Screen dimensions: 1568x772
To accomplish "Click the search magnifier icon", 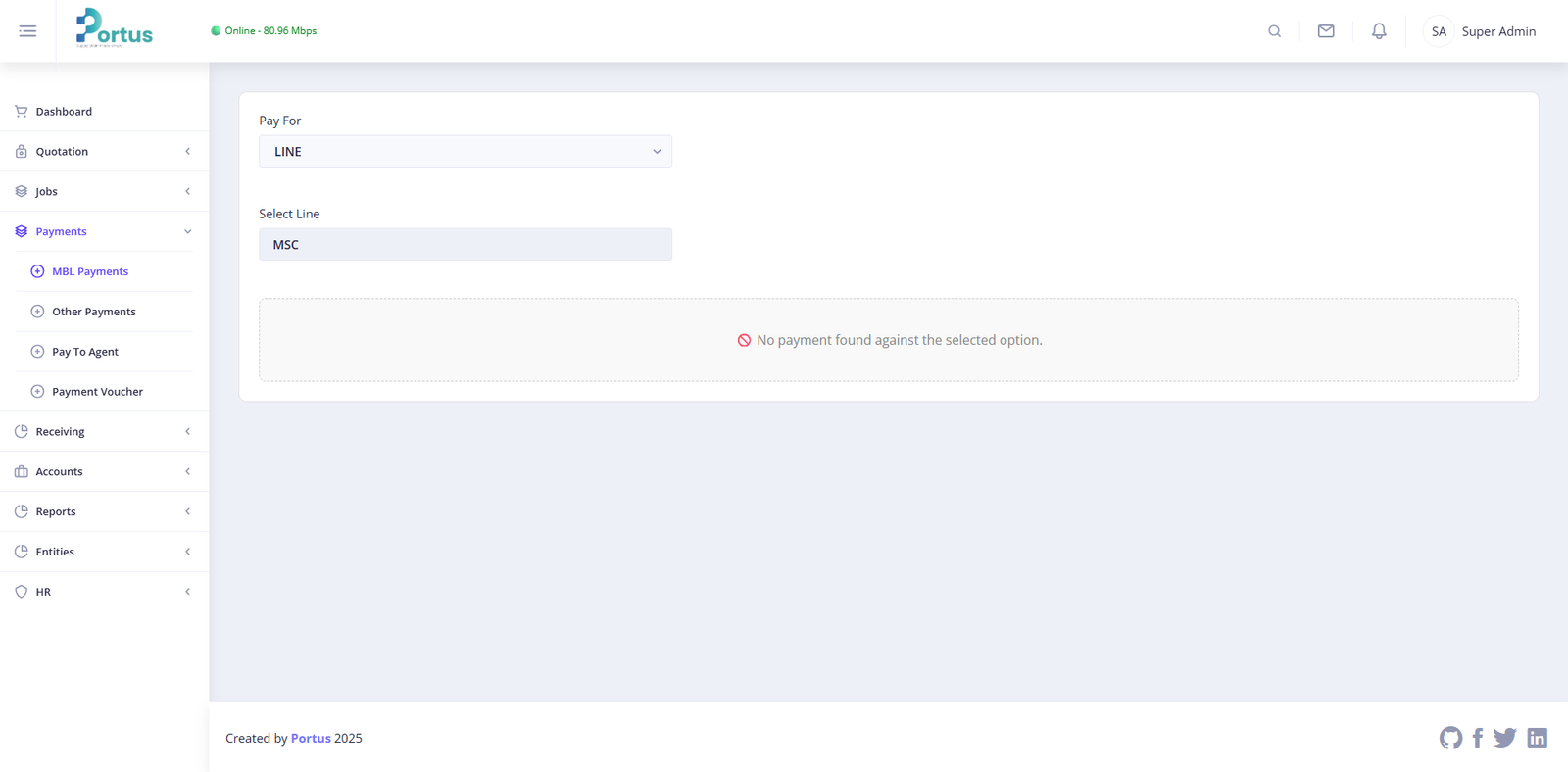I will (1274, 31).
